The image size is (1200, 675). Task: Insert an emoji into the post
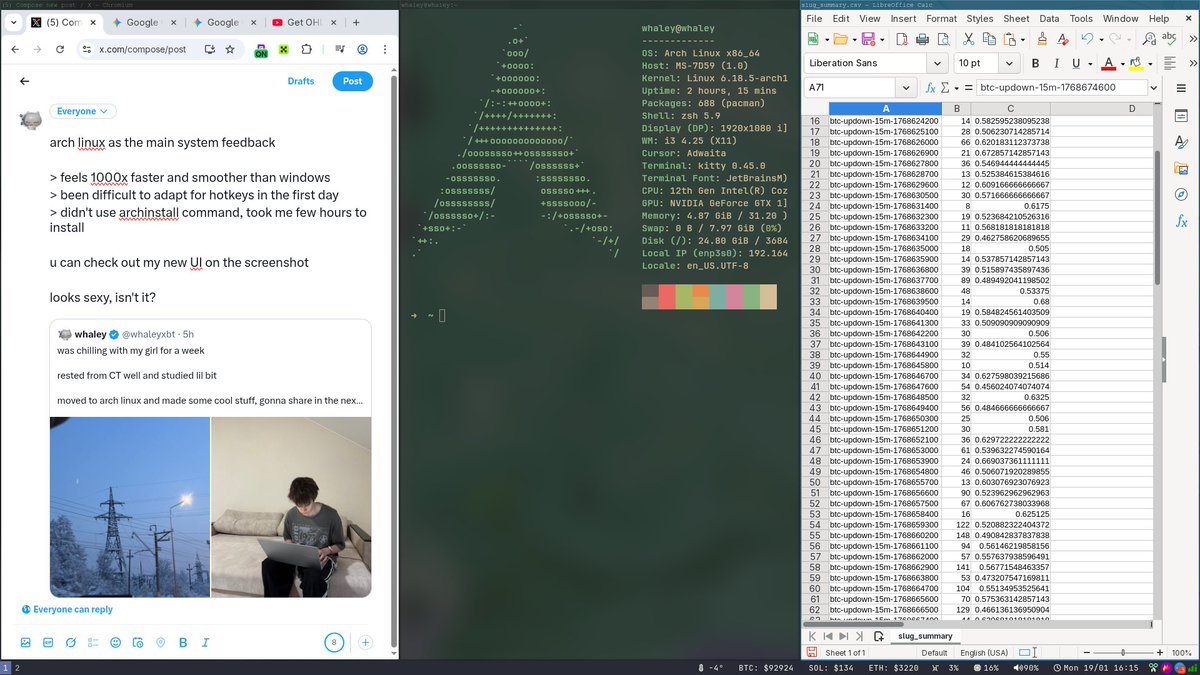pyautogui.click(x=115, y=643)
